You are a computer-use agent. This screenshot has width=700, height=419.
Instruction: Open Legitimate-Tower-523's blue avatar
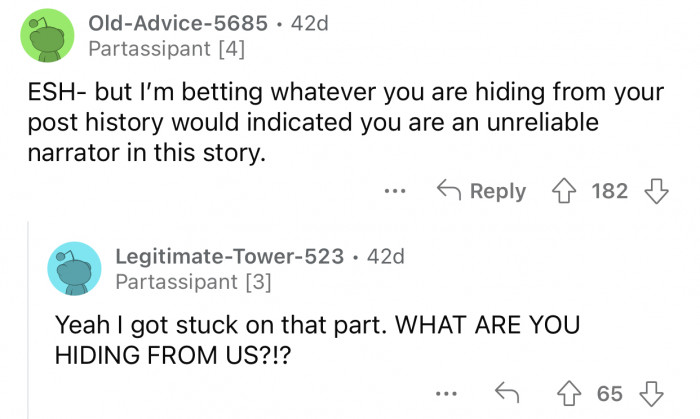point(74,268)
